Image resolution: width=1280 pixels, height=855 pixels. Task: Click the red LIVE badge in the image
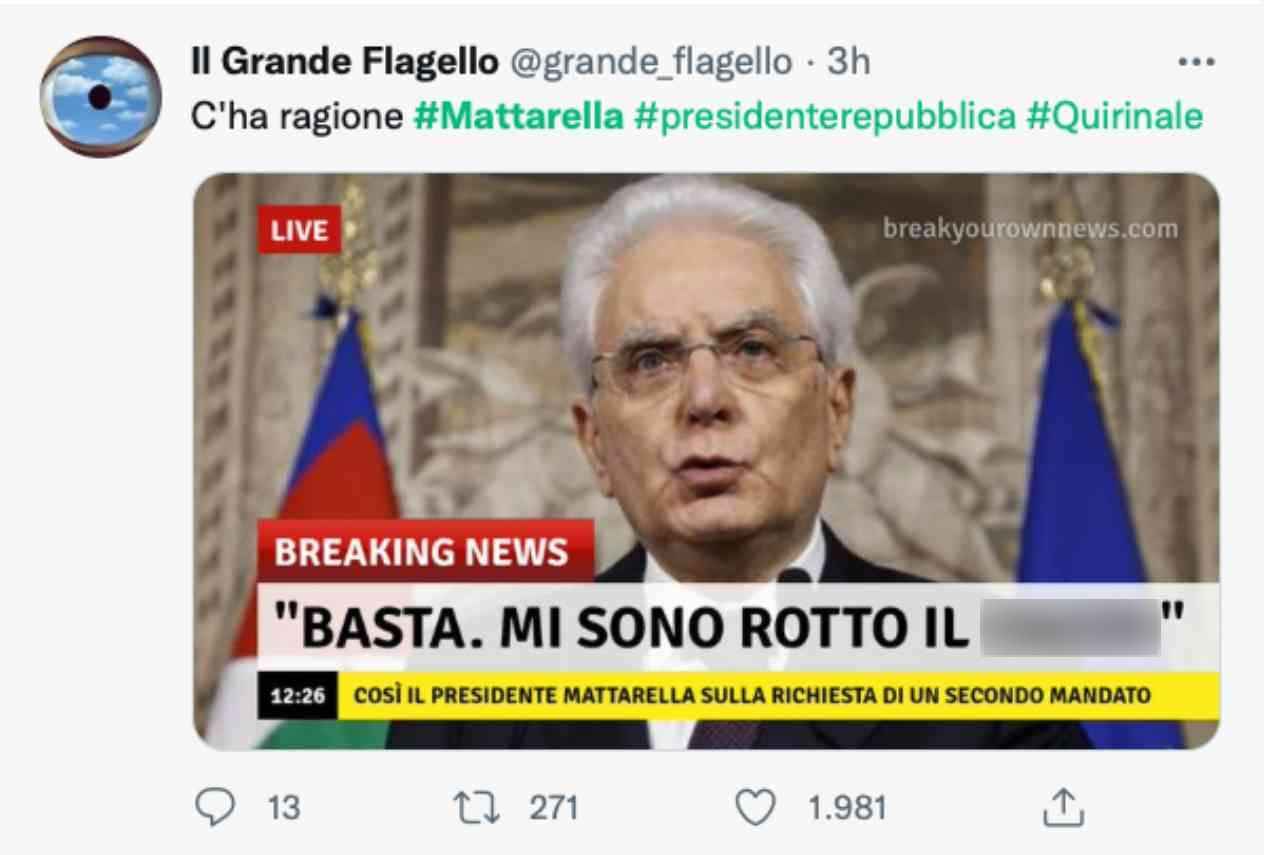[300, 231]
